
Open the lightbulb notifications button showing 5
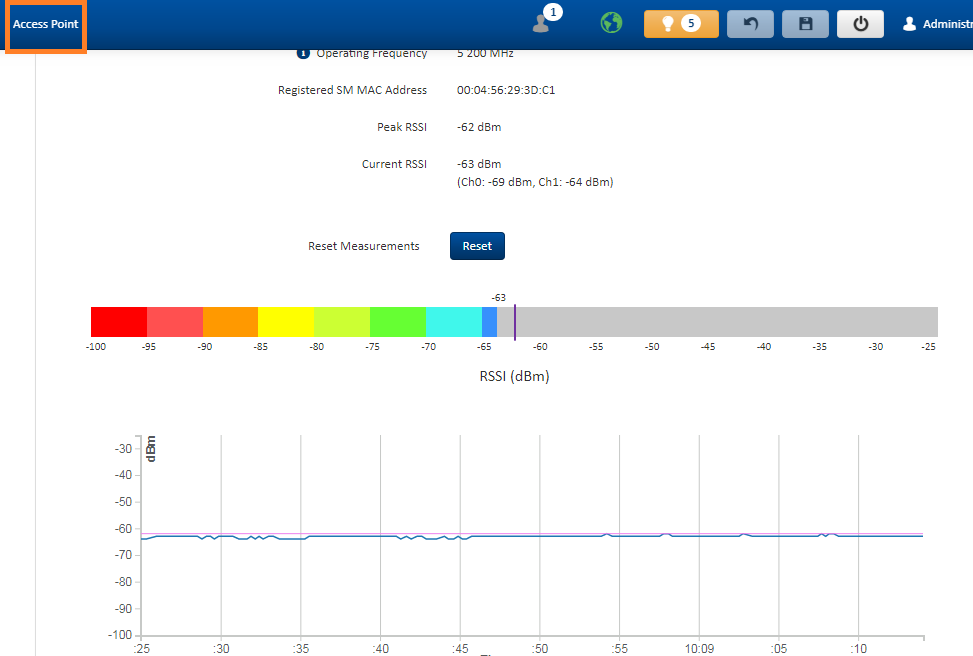point(681,24)
